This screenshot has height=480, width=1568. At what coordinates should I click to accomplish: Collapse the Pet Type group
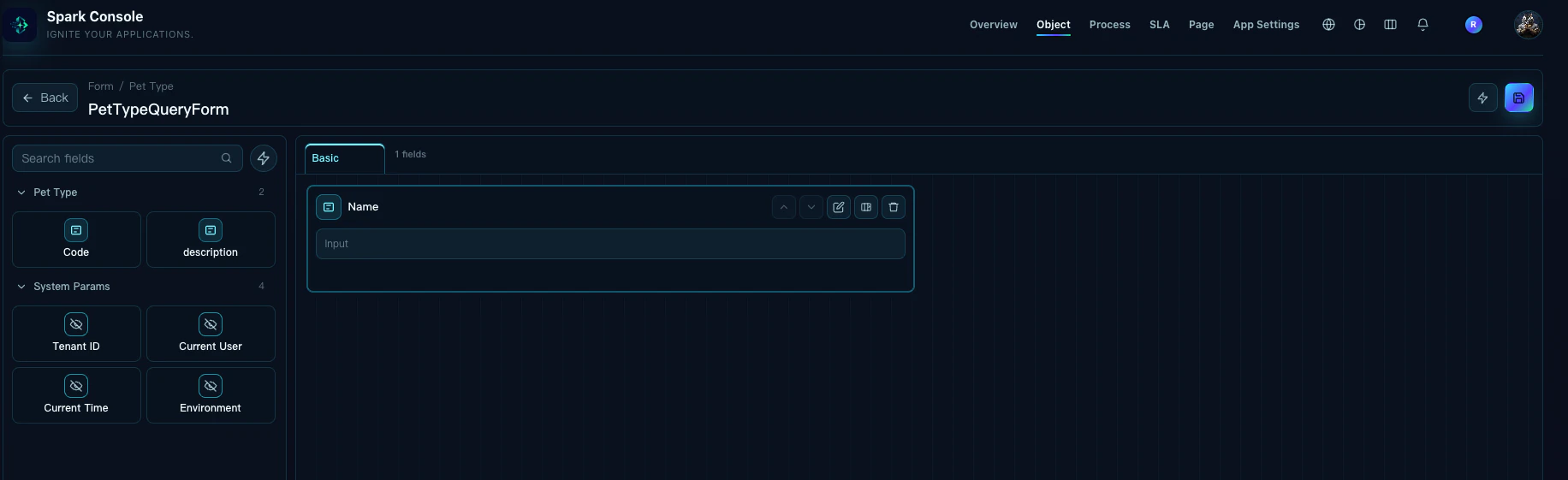[21, 193]
